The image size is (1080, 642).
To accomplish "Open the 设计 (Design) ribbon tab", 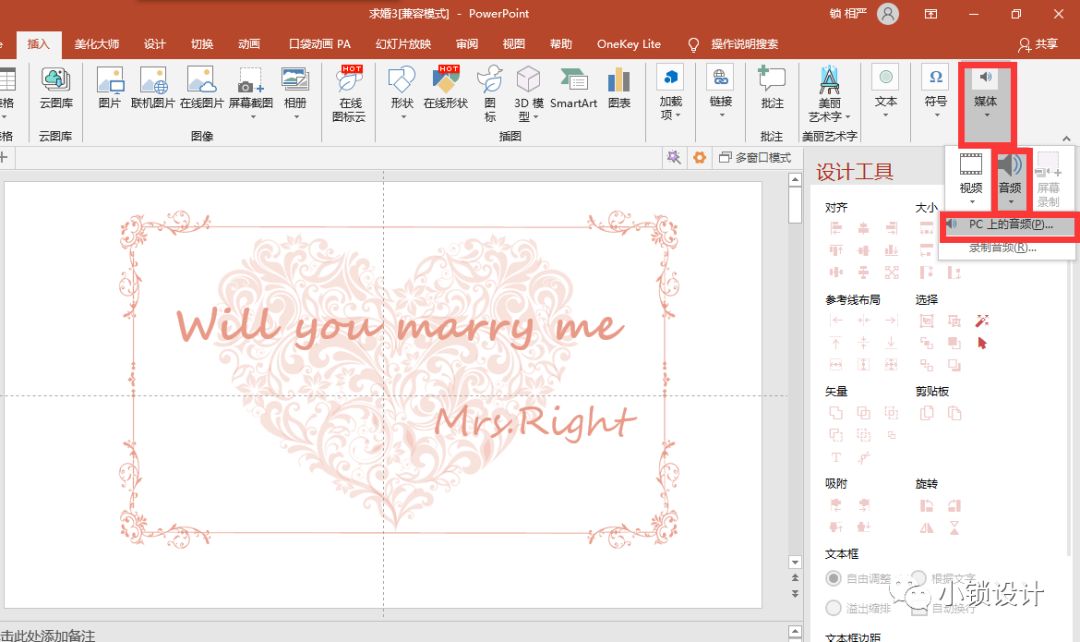I will (154, 44).
